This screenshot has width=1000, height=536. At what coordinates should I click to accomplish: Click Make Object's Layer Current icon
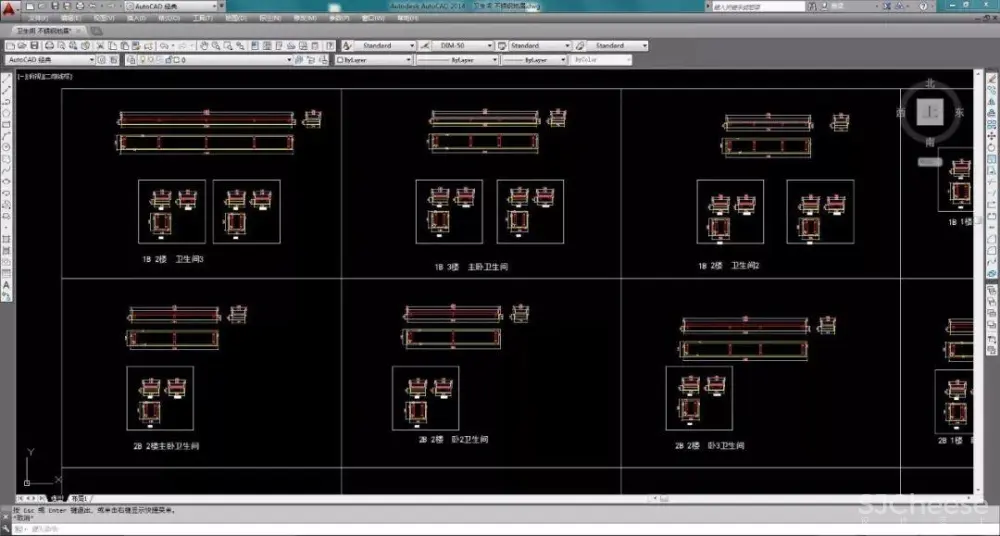tap(298, 59)
